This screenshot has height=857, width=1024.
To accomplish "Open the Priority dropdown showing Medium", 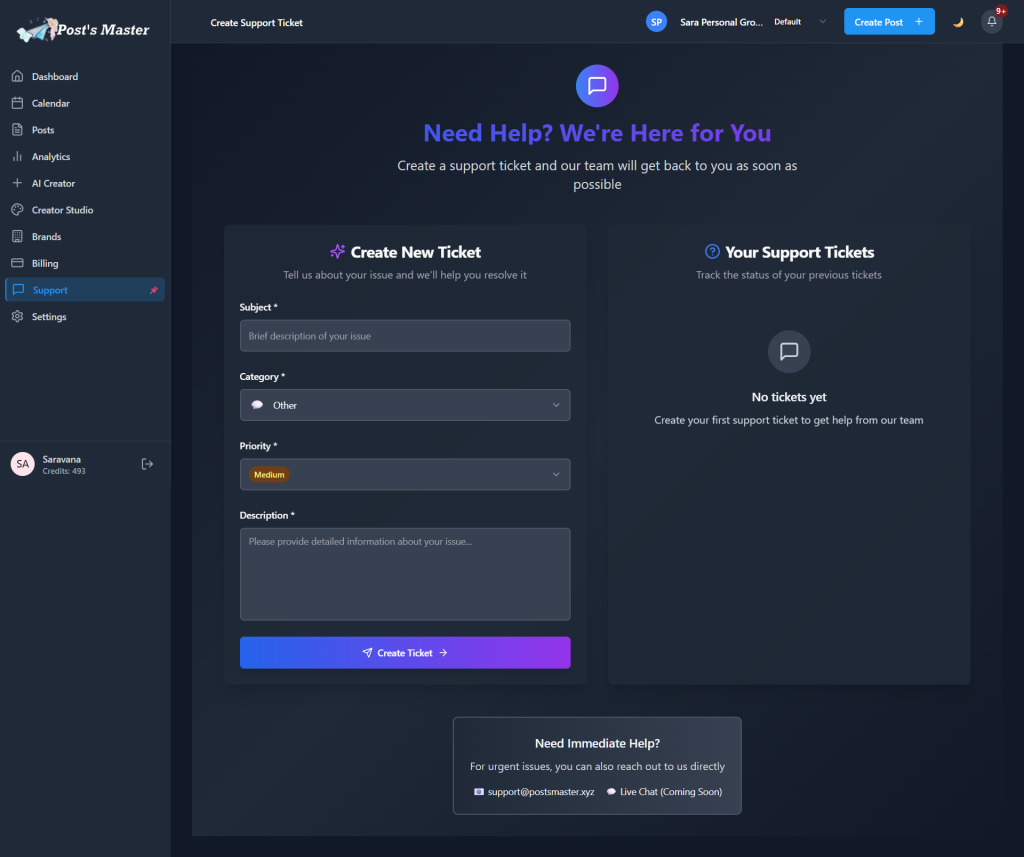I will 405,475.
